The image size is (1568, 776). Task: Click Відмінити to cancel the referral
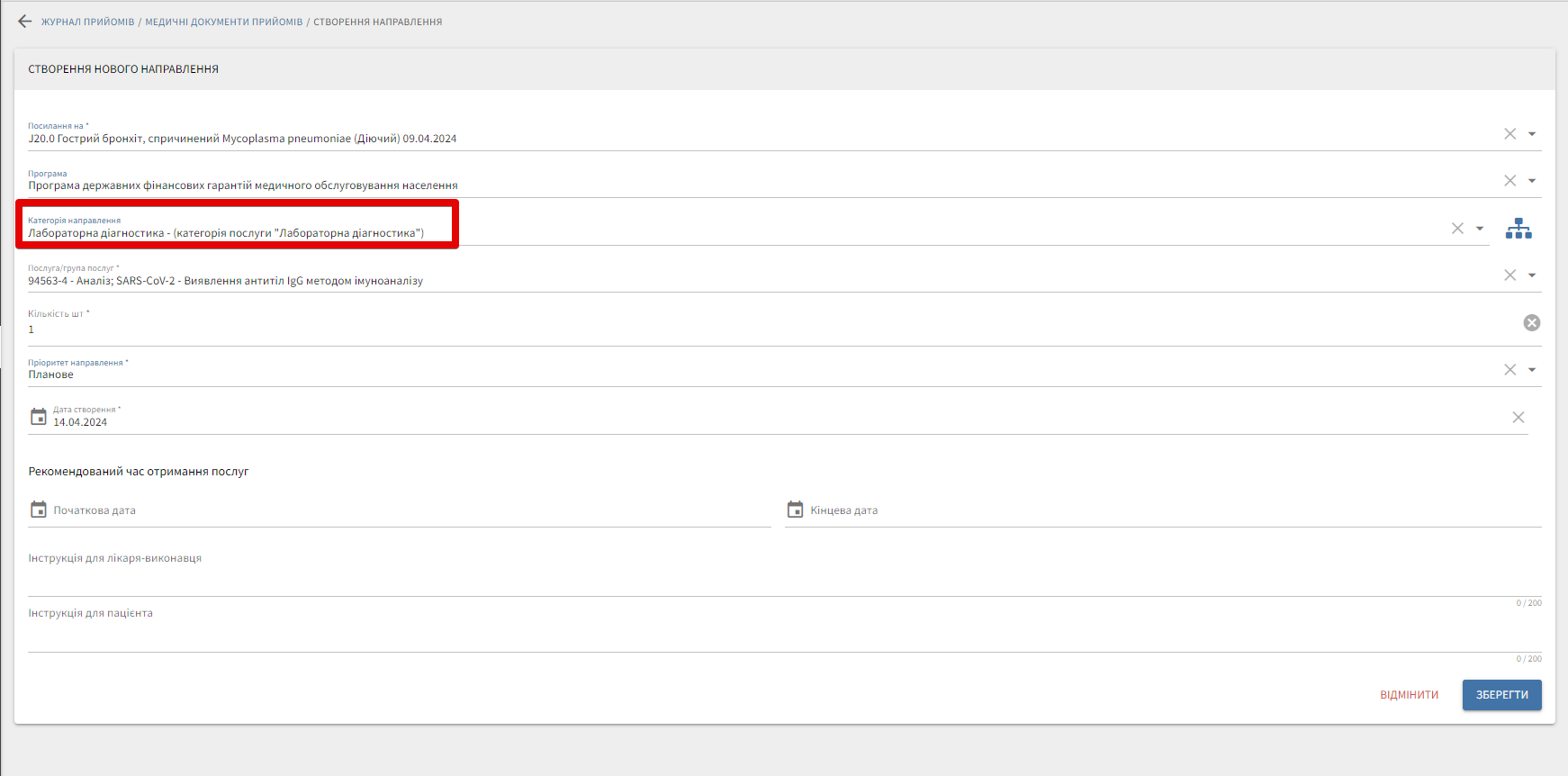coord(1409,695)
